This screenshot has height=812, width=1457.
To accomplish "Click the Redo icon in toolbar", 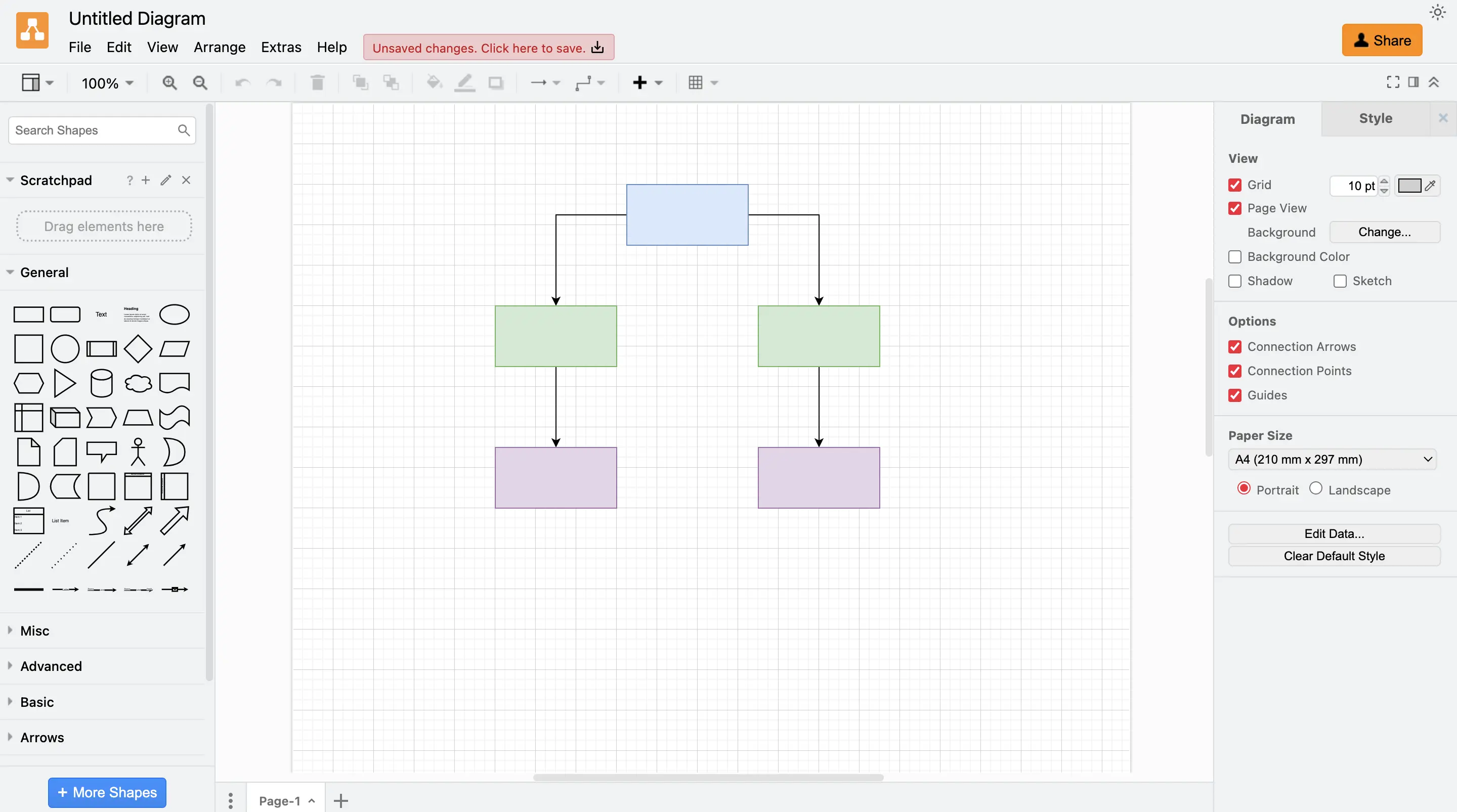I will (x=272, y=81).
